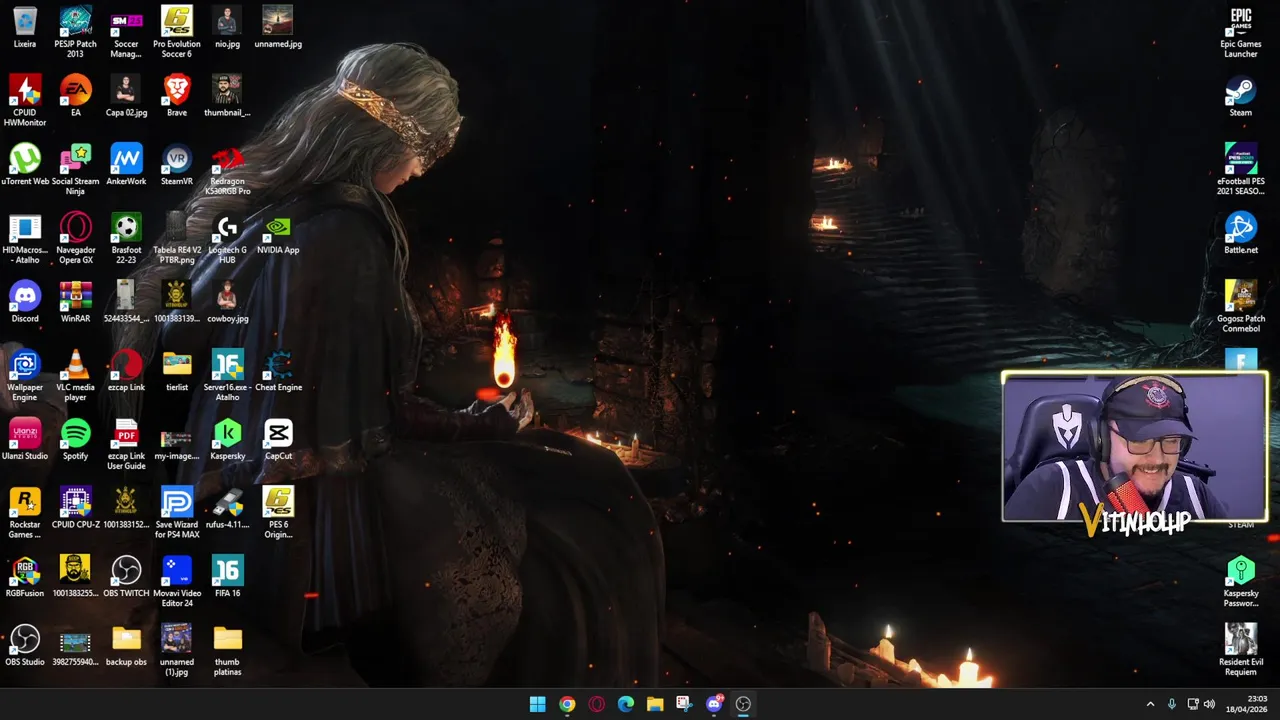Launch Social Stream Ninja shortcut

(75, 170)
